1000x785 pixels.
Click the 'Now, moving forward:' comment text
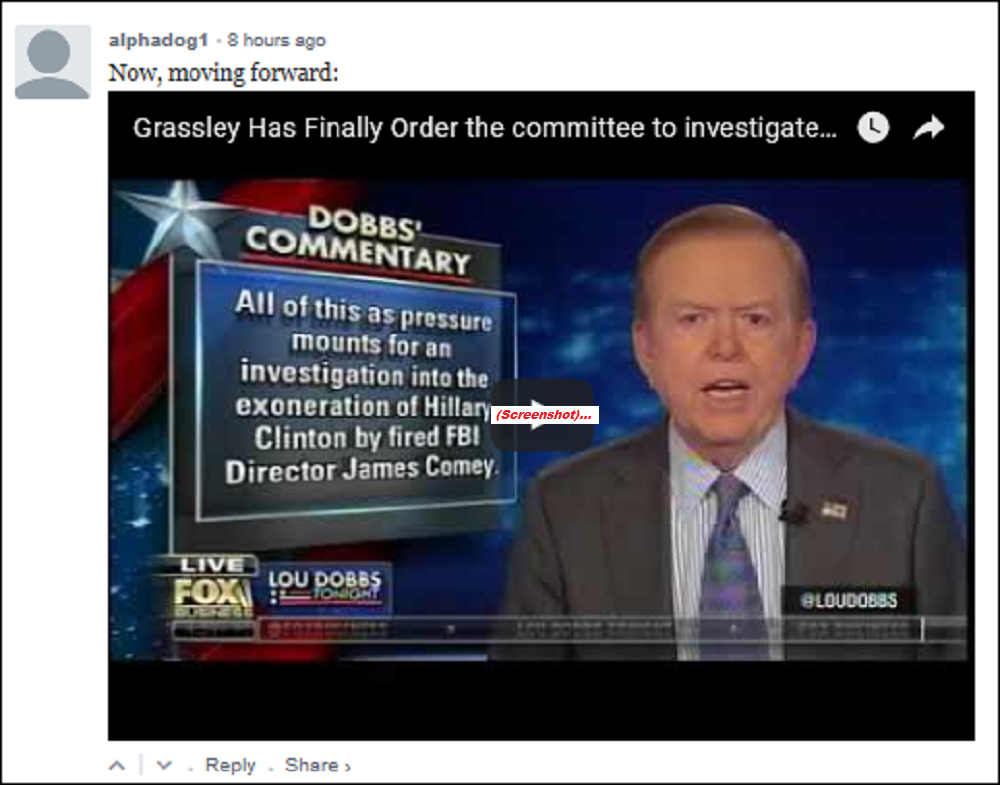coord(223,73)
